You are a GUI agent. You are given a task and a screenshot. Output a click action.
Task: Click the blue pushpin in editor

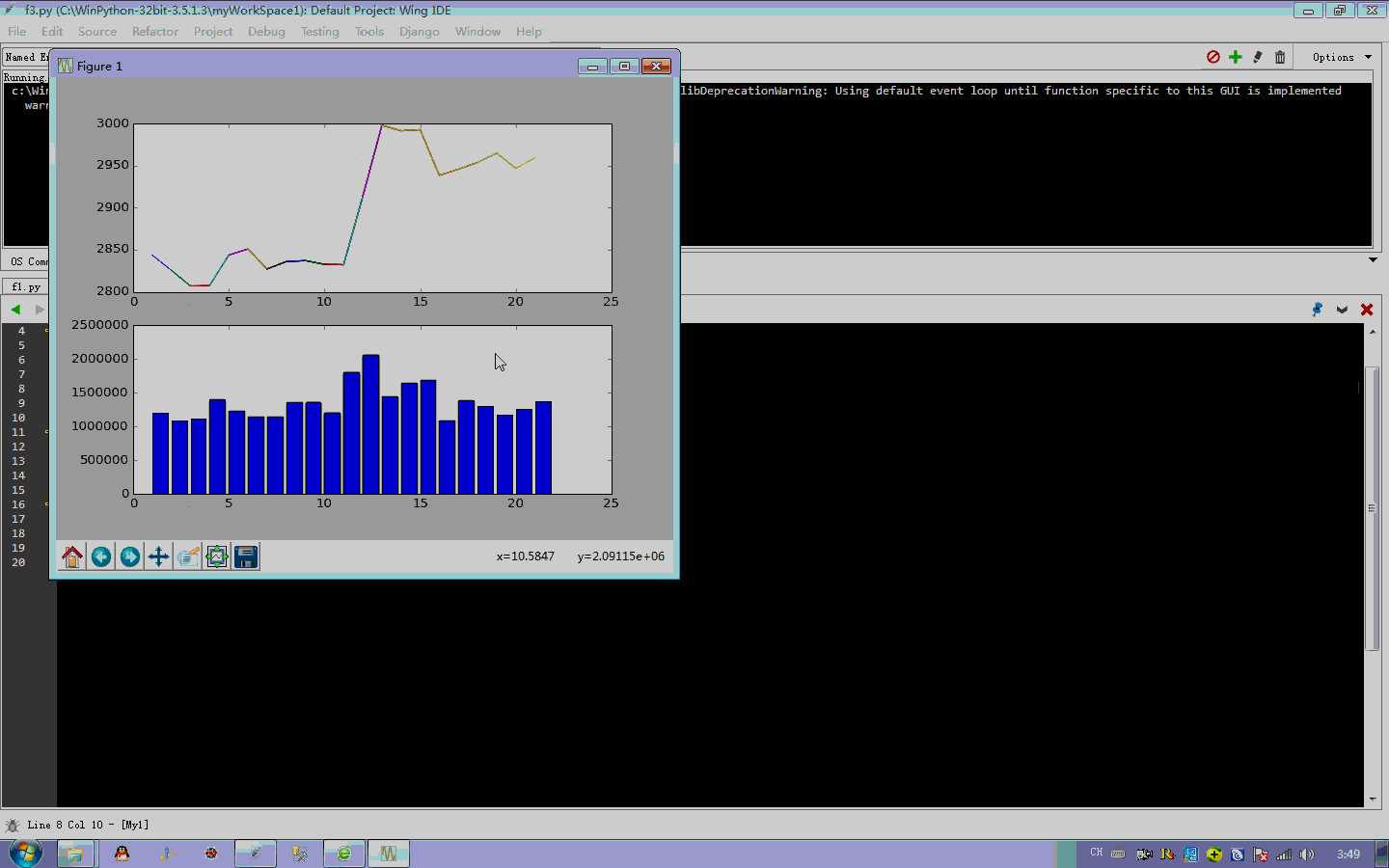1318,310
